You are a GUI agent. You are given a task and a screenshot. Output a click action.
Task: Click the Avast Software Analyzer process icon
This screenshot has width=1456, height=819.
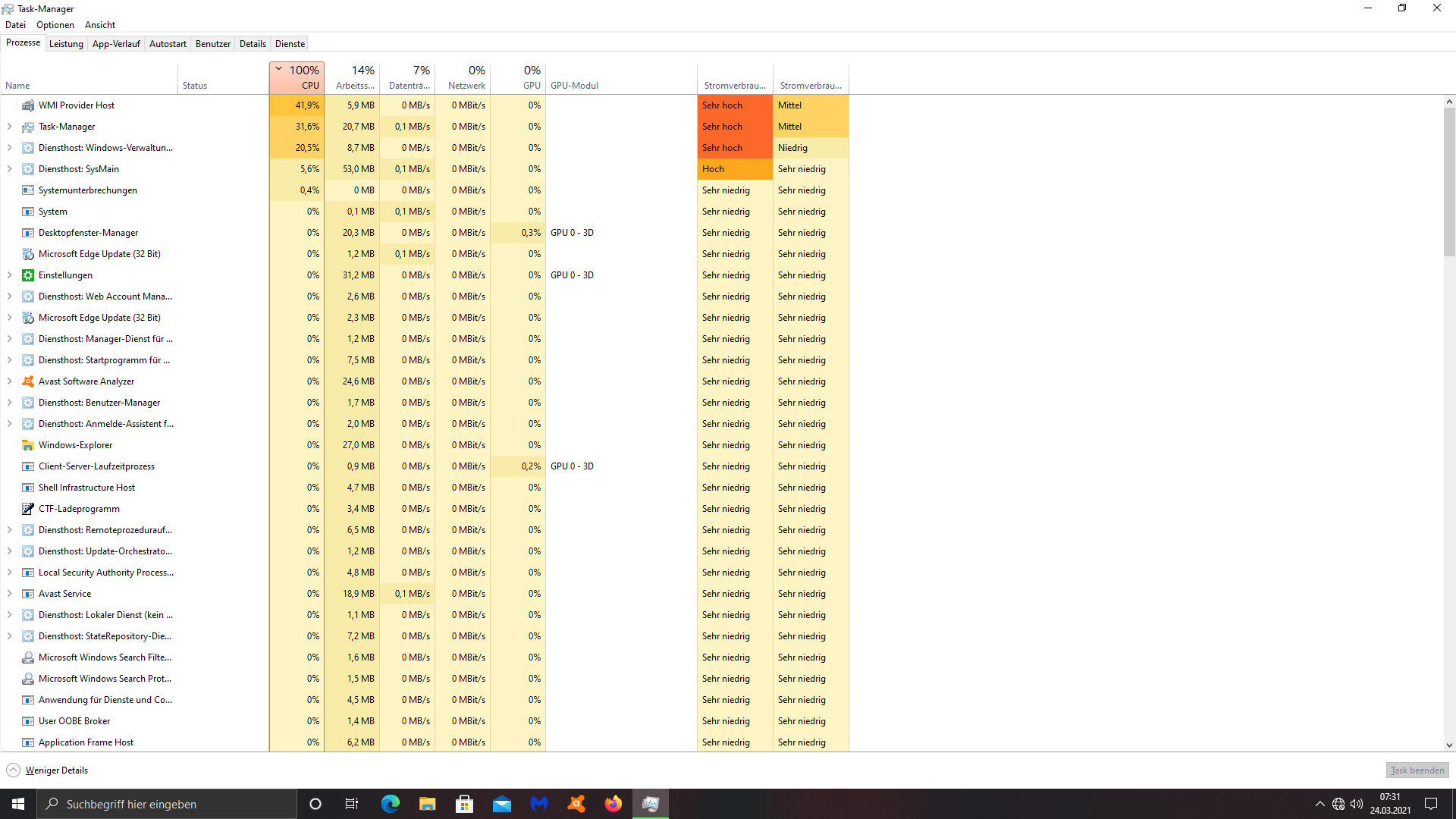[x=28, y=381]
